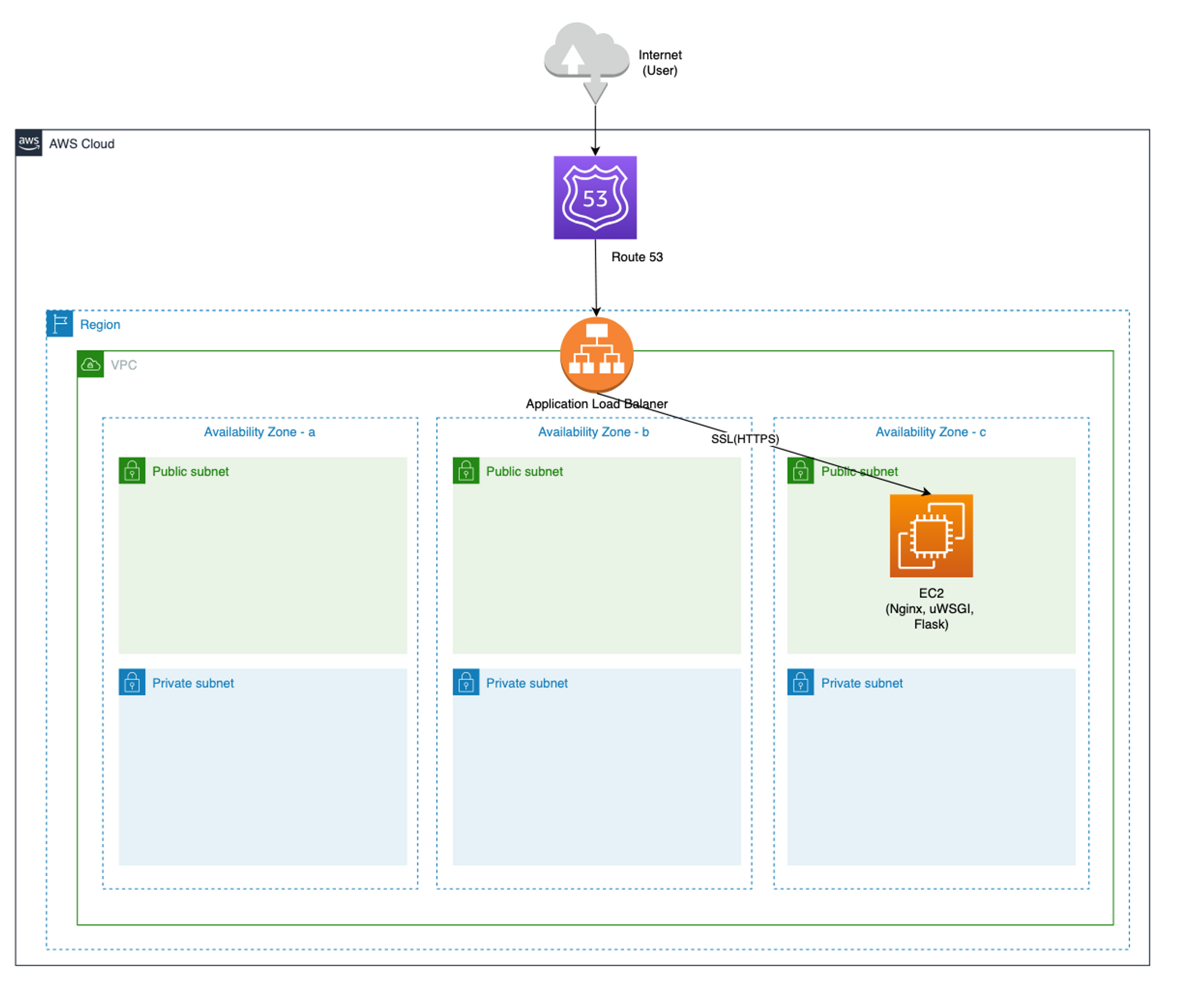Select 'Availability Zone - c' title

click(931, 432)
